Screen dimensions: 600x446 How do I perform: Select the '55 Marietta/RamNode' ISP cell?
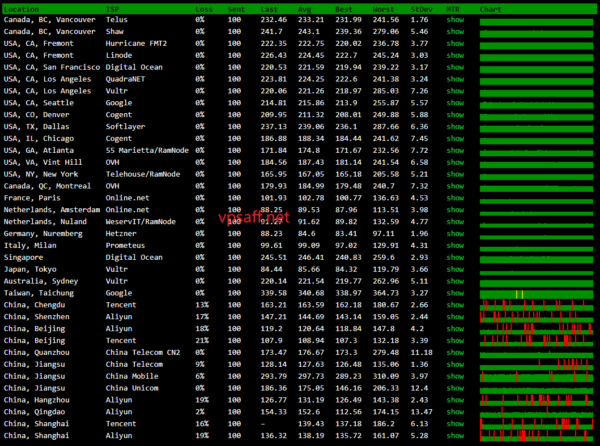pyautogui.click(x=147, y=150)
